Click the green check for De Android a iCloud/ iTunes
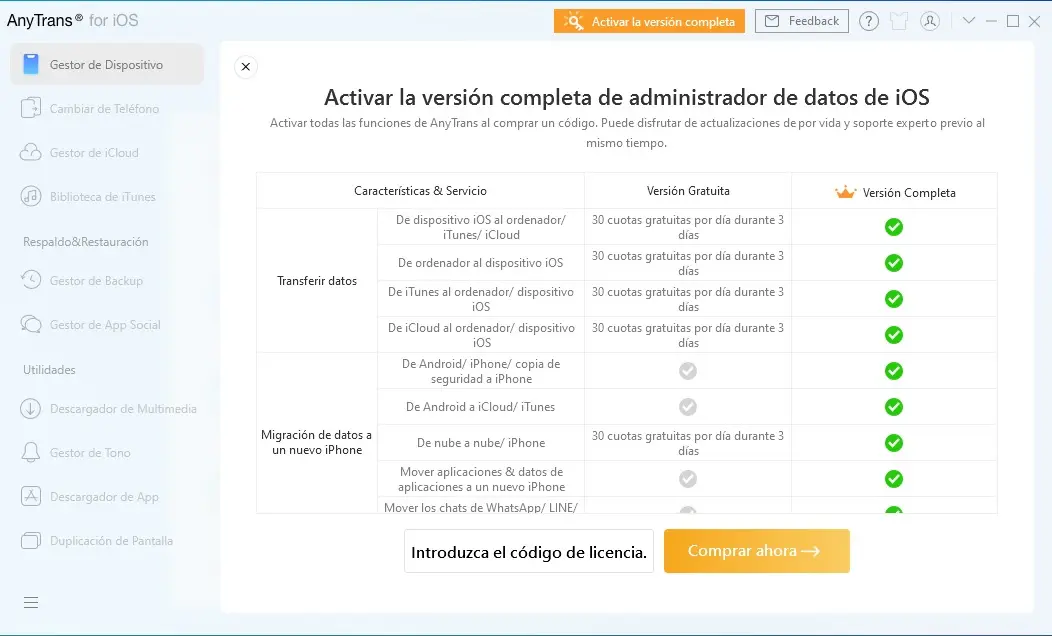This screenshot has width=1052, height=636. [x=894, y=407]
